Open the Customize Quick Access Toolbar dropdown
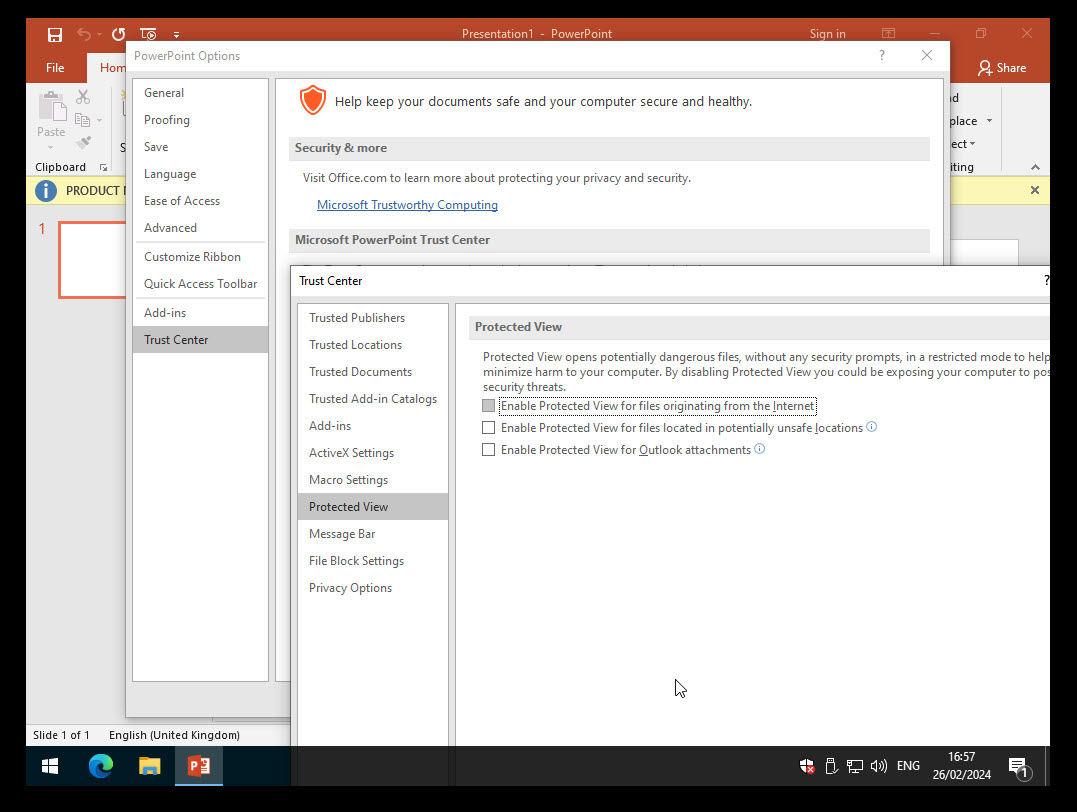The width and height of the screenshot is (1077, 812). tap(176, 33)
